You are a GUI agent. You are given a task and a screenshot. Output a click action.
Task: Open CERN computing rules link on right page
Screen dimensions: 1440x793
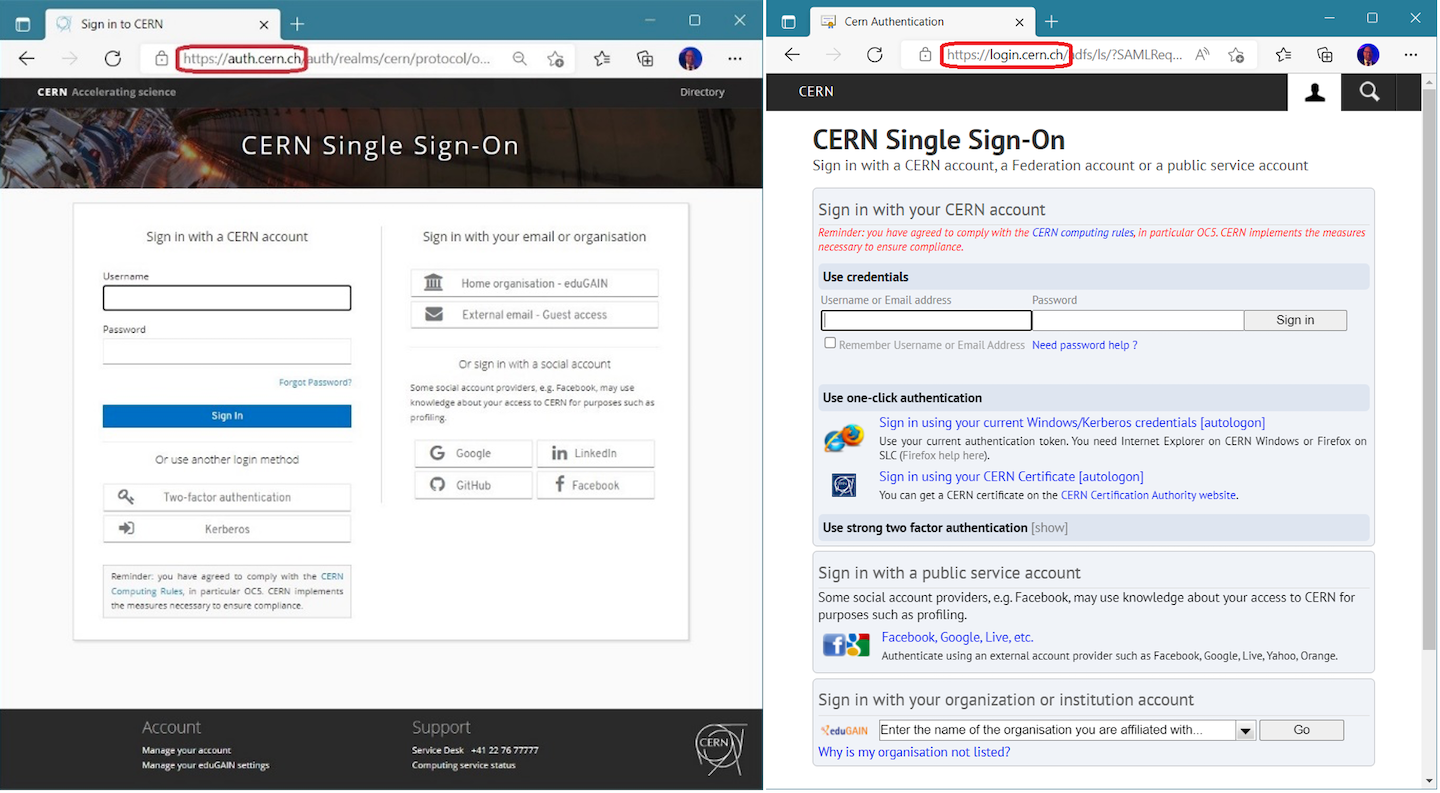[1083, 233]
